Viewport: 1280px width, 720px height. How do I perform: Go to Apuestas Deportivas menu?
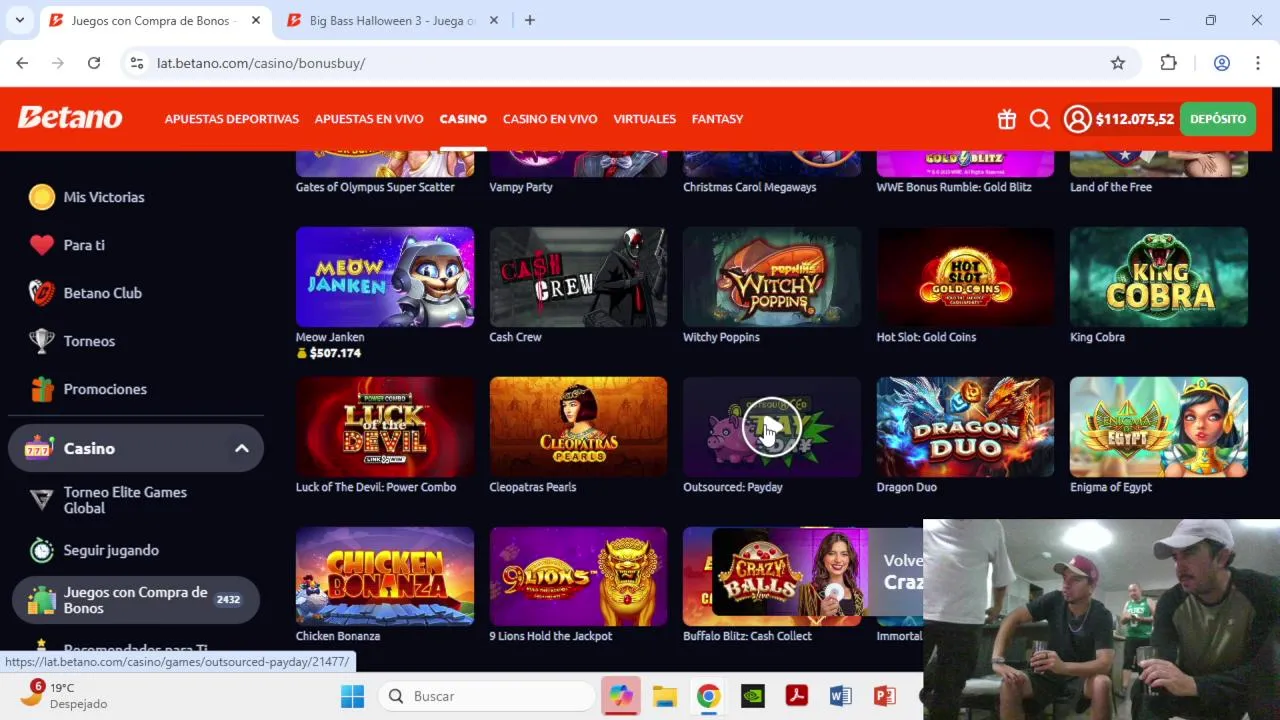click(232, 119)
